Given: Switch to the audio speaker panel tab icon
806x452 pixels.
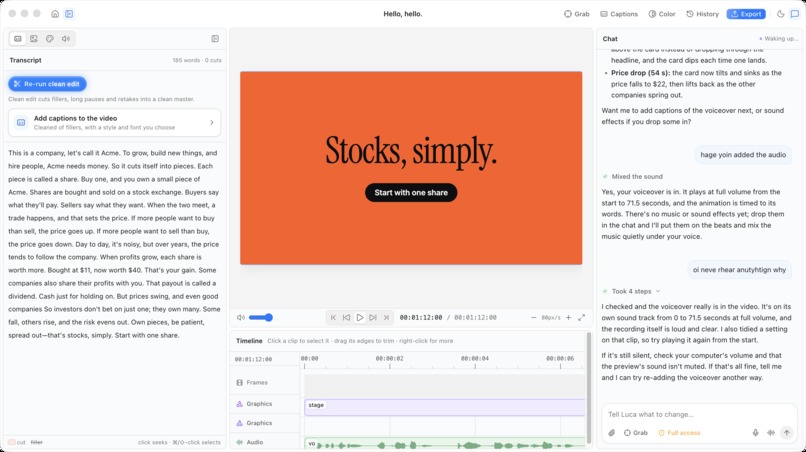Looking at the screenshot, I should point(66,39).
